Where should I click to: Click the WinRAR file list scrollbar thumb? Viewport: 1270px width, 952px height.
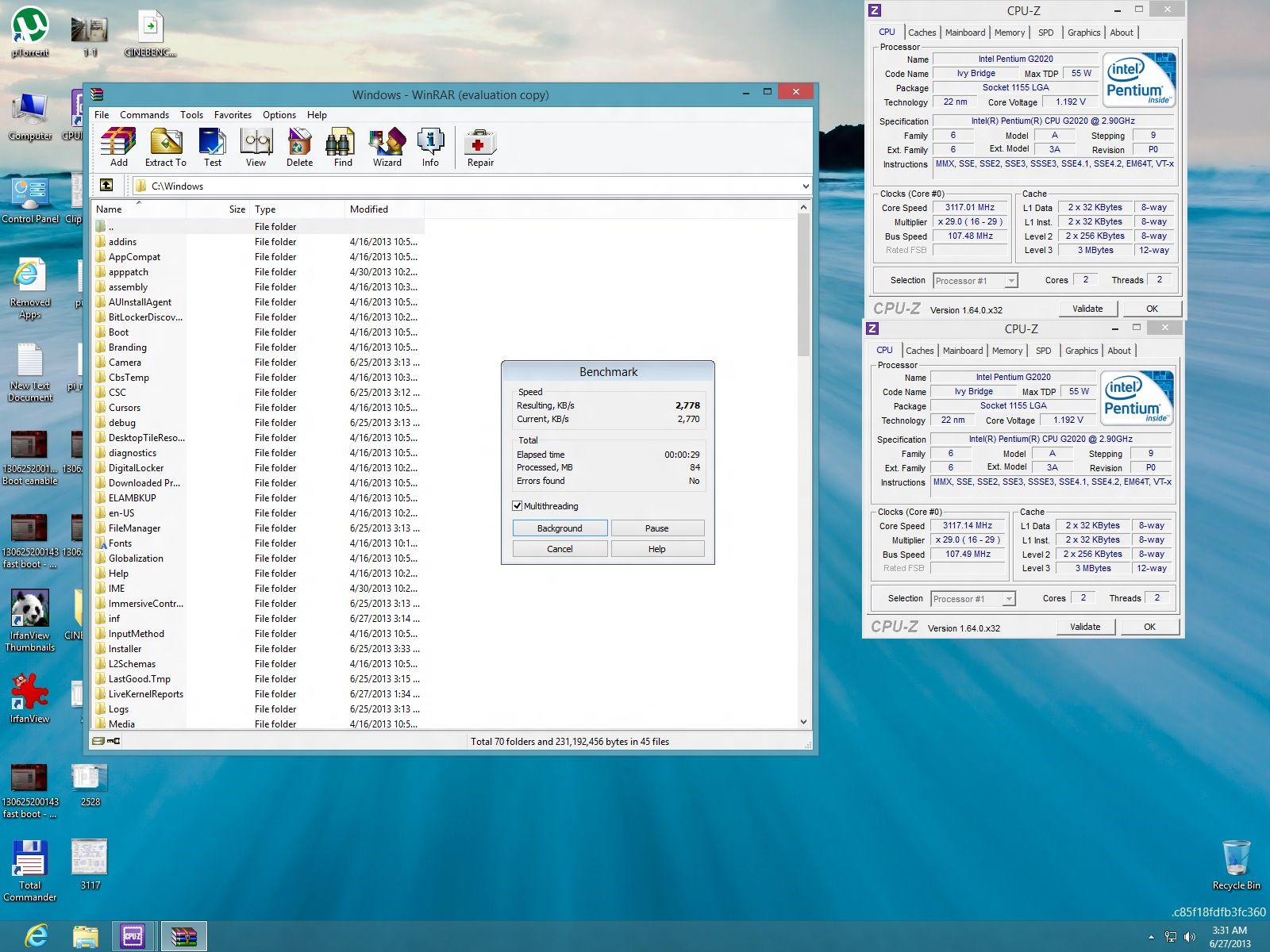(x=803, y=284)
